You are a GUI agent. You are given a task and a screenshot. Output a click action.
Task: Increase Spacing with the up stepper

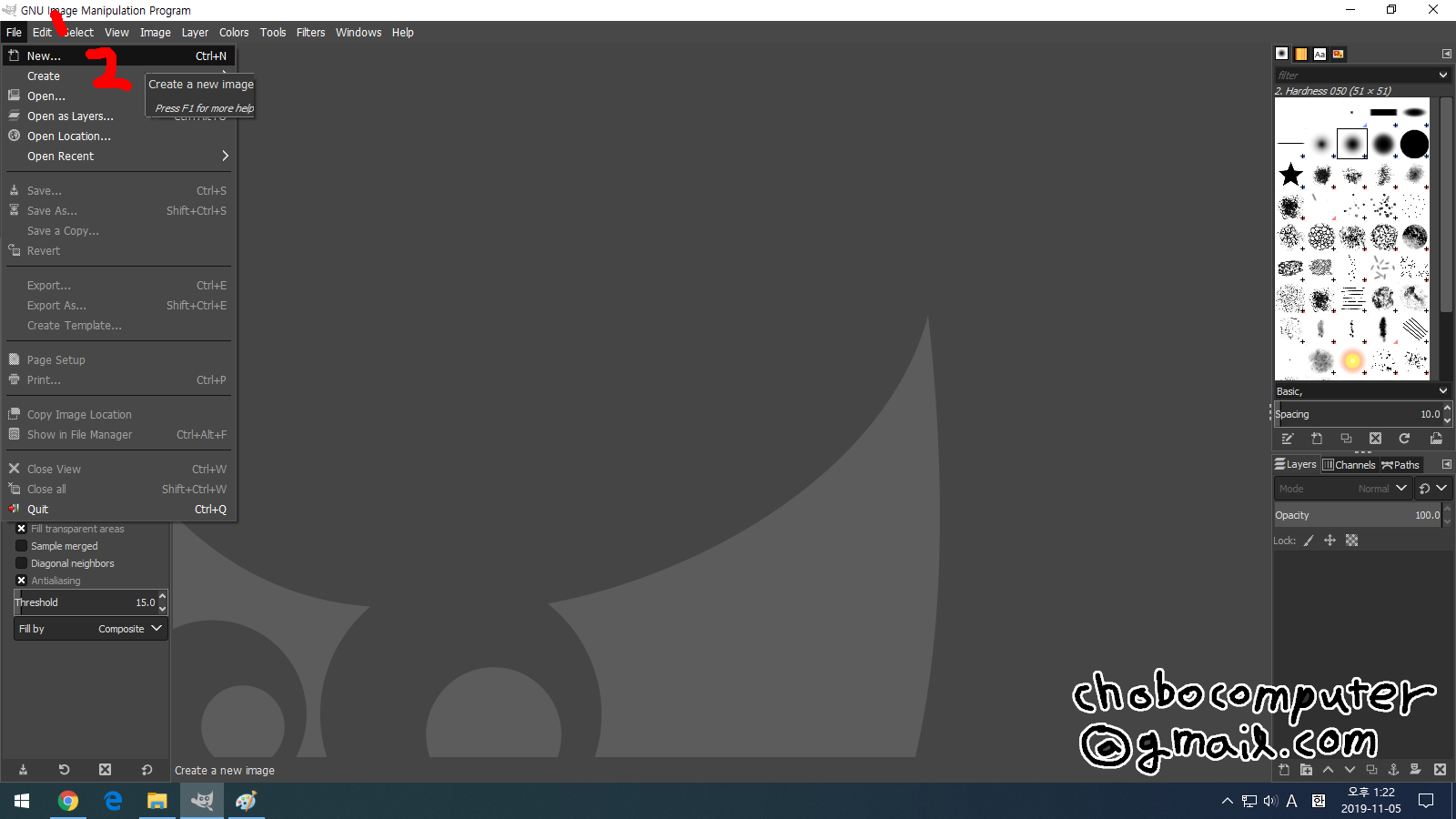pos(1447,409)
